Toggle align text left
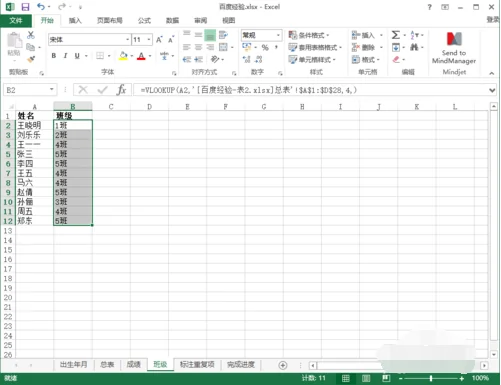501x385 pixels. (x=187, y=47)
